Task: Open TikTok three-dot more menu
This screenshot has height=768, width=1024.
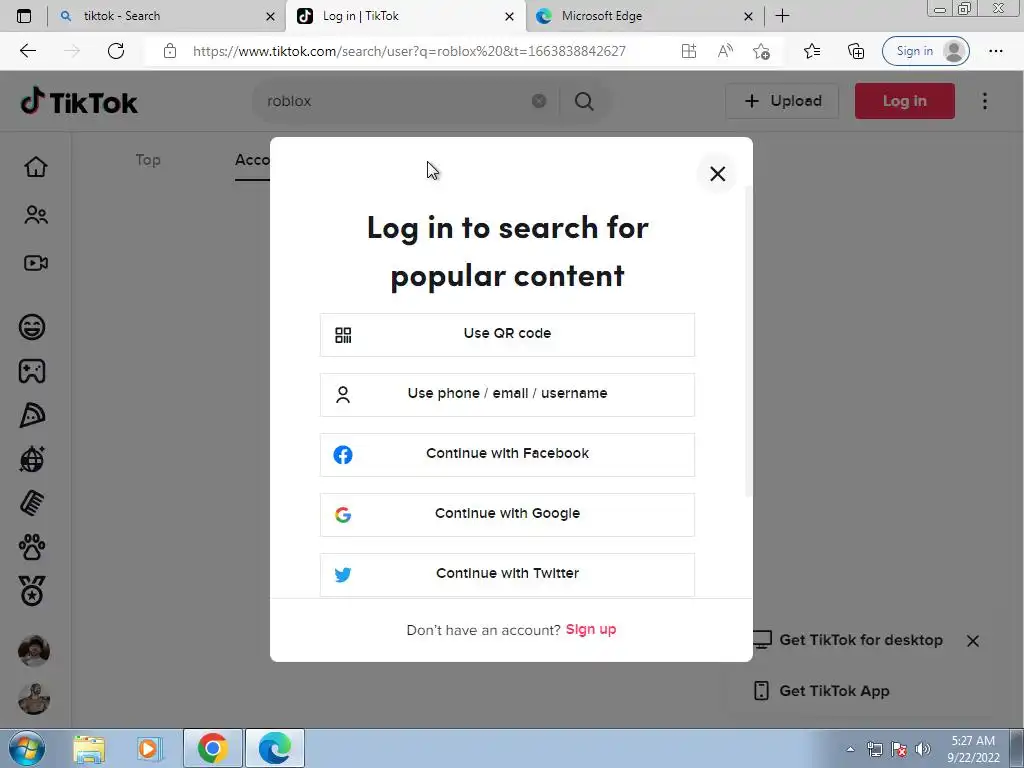Action: click(985, 101)
